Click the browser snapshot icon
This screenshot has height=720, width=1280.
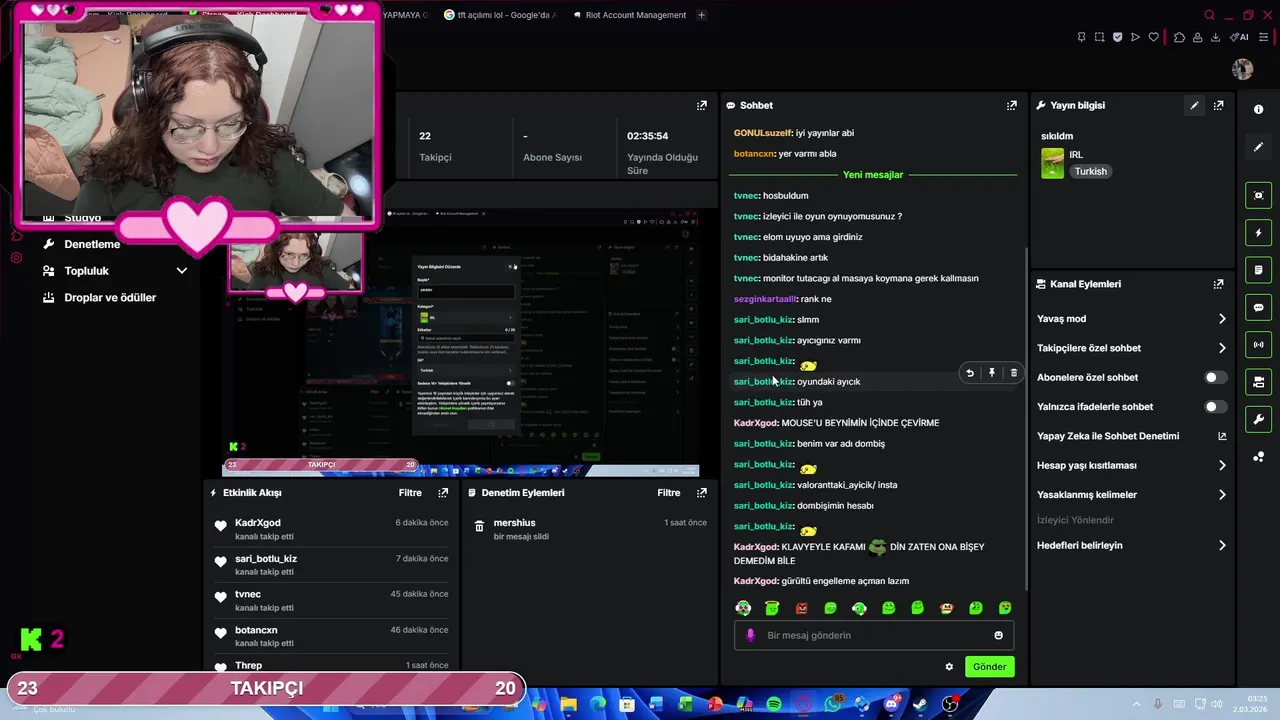pyautogui.click(x=1099, y=37)
